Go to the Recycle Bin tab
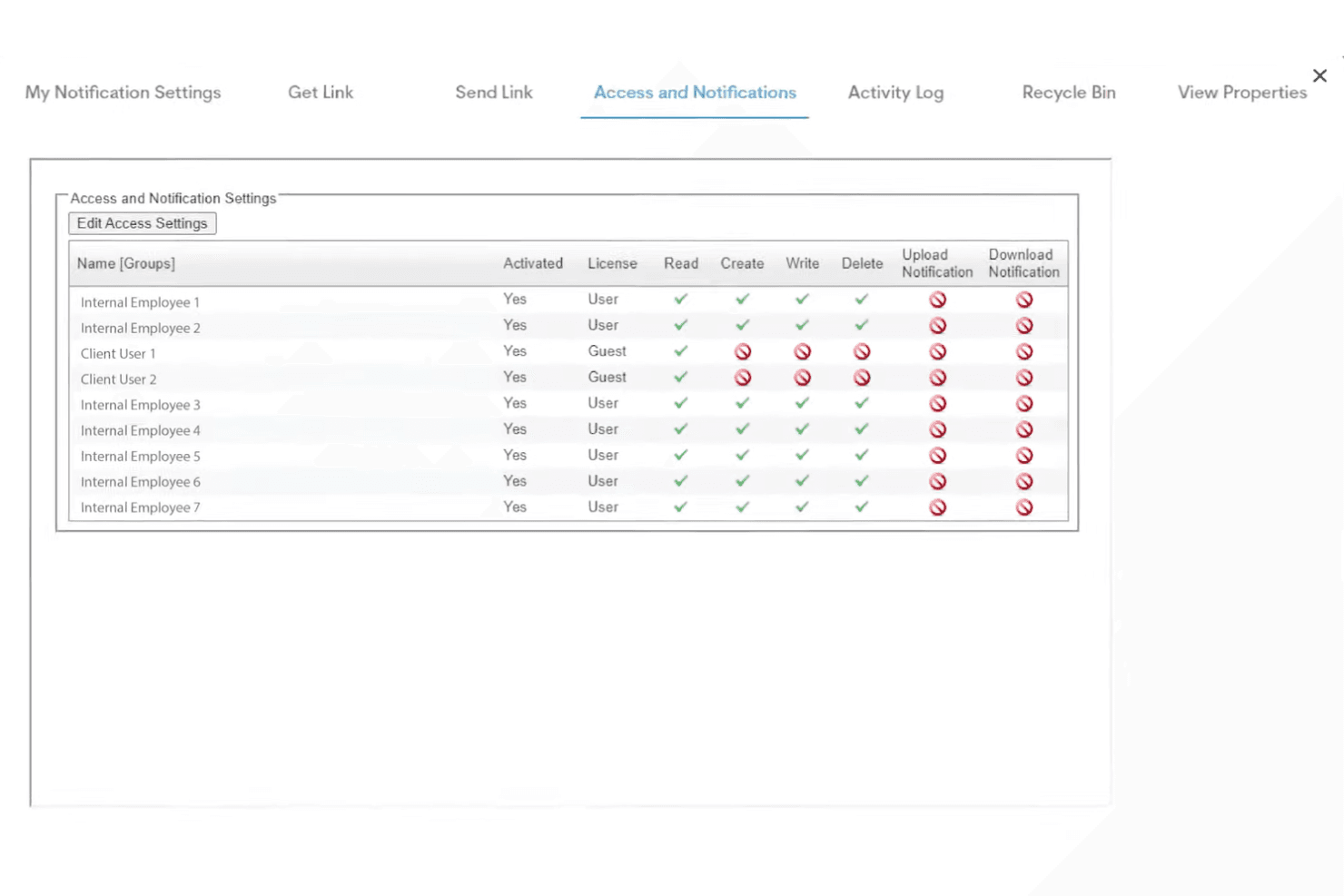The width and height of the screenshot is (1344, 896). pos(1069,93)
